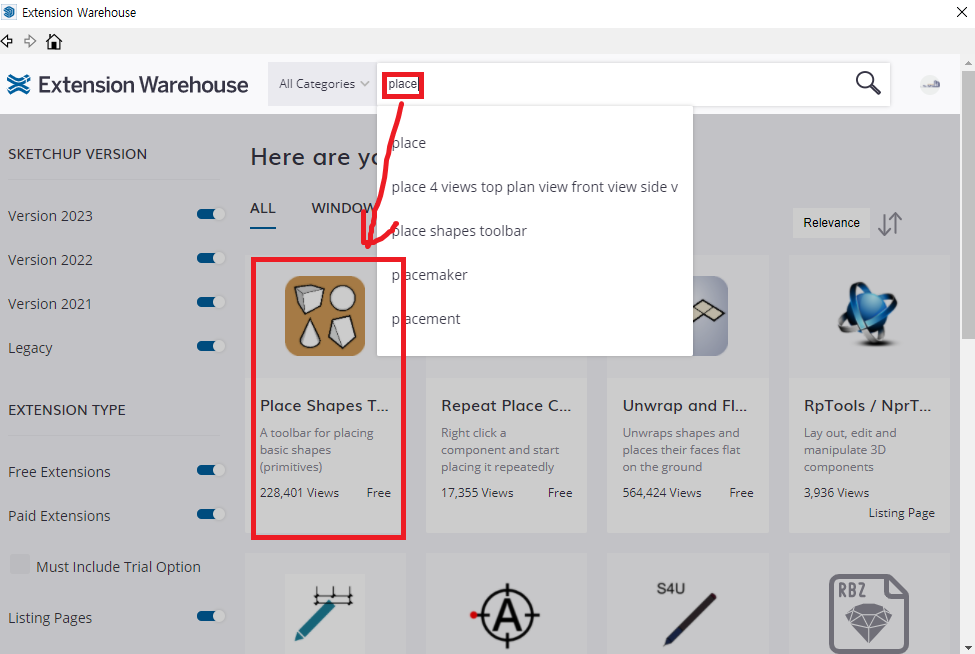
Task: Open the Place Shapes Toolbar icon
Action: click(x=325, y=316)
